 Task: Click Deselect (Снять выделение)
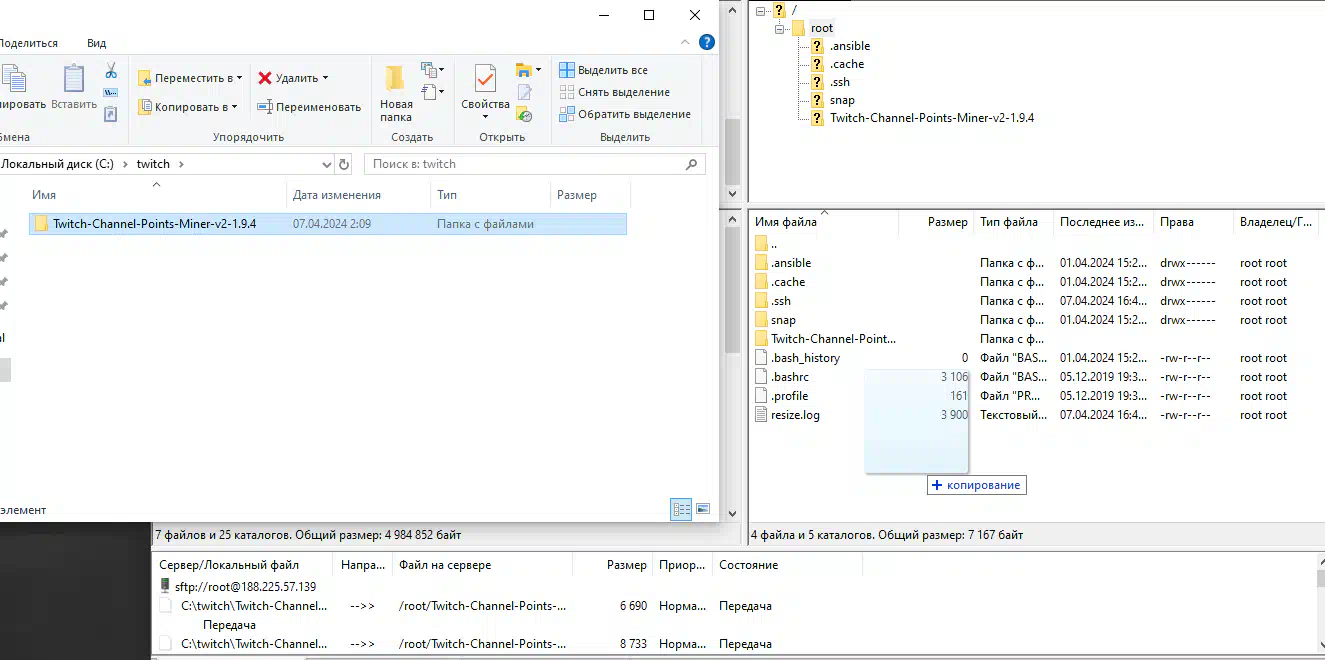tap(614, 92)
